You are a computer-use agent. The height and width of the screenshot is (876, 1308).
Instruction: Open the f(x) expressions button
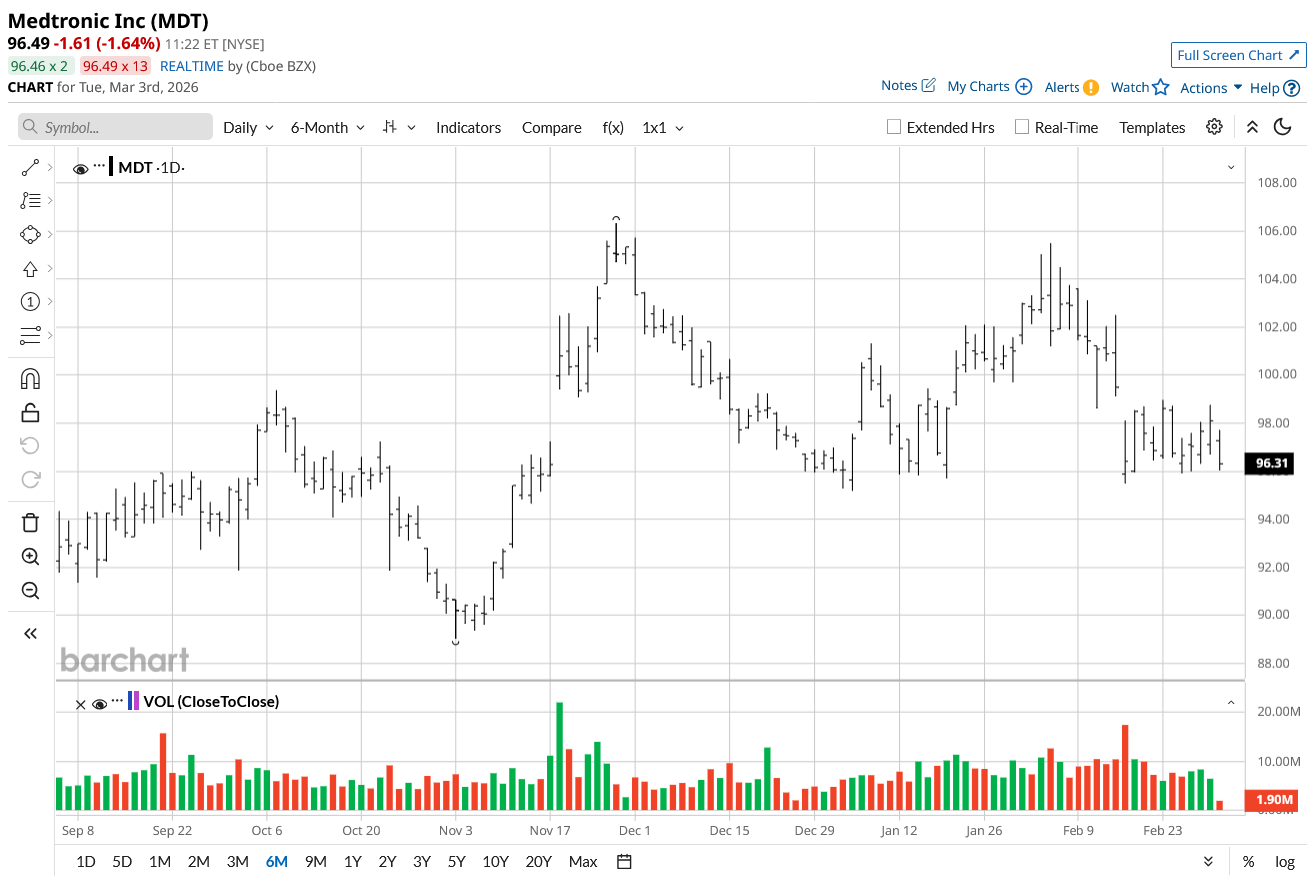613,127
